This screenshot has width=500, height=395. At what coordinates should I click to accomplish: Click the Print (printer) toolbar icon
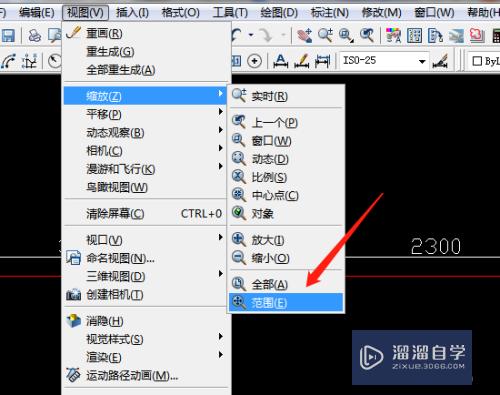coord(35,35)
